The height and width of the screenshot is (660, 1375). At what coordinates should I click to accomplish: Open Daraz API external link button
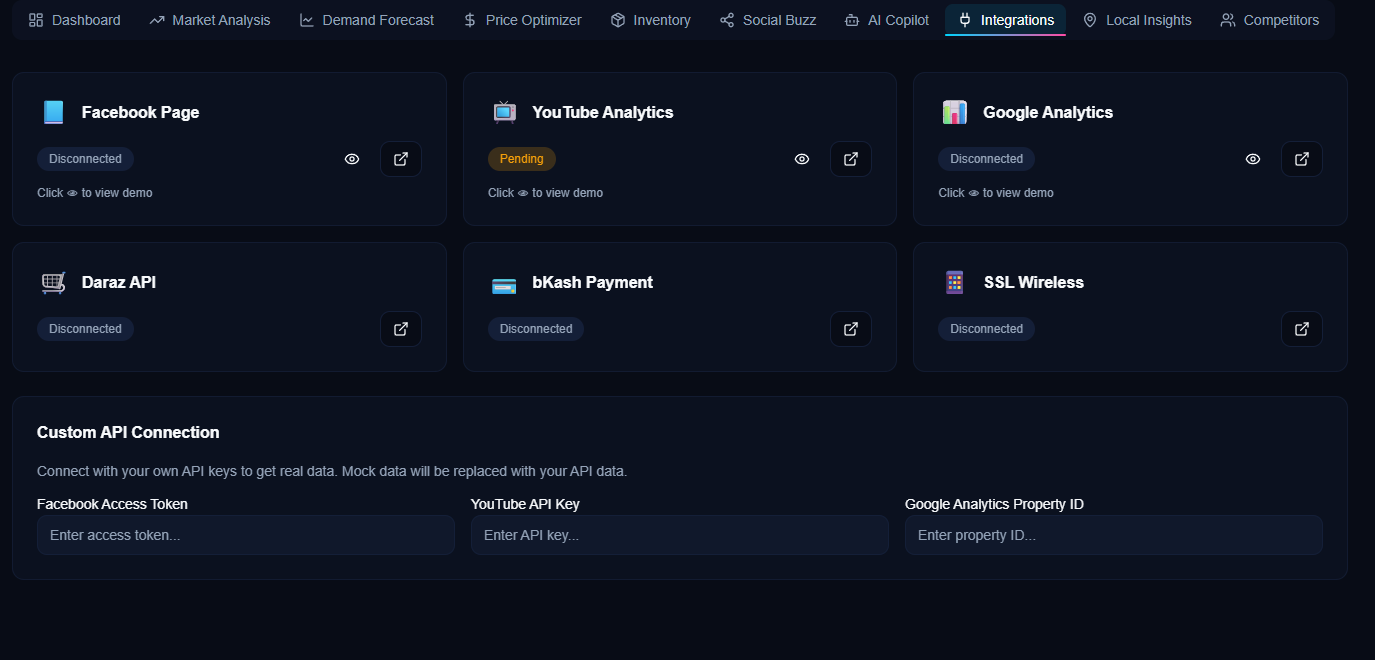point(401,329)
